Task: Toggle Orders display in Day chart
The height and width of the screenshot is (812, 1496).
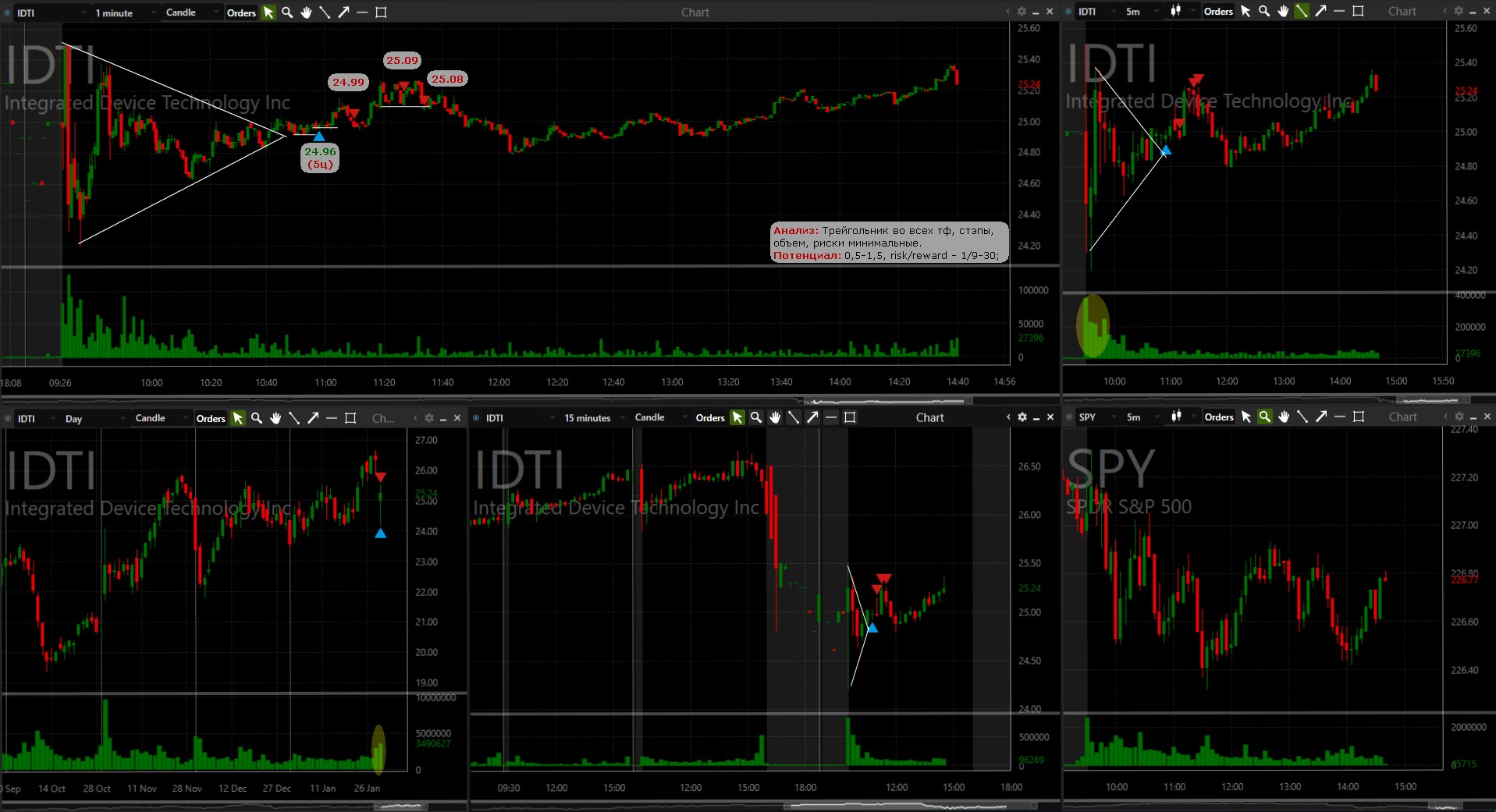Action: (211, 418)
